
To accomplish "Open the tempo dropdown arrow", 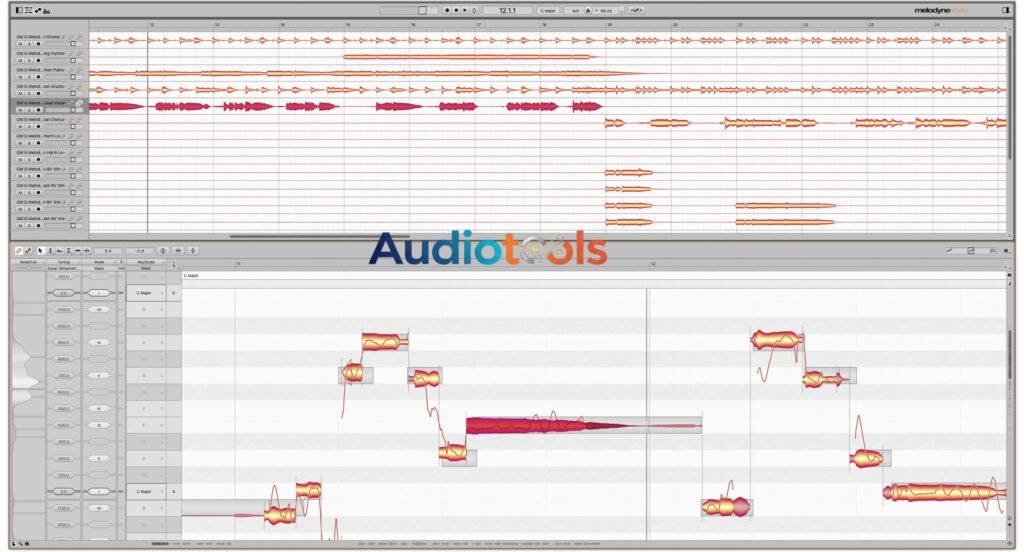I will tap(622, 10).
